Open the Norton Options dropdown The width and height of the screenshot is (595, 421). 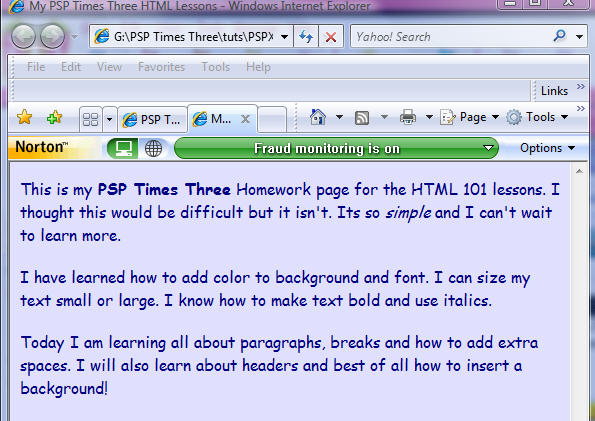[x=547, y=148]
